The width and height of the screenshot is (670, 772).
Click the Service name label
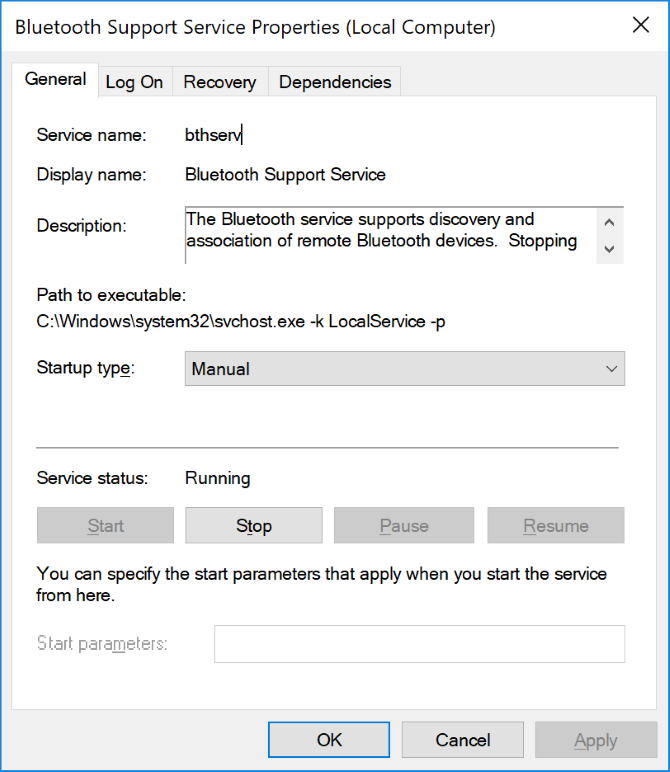pos(92,135)
